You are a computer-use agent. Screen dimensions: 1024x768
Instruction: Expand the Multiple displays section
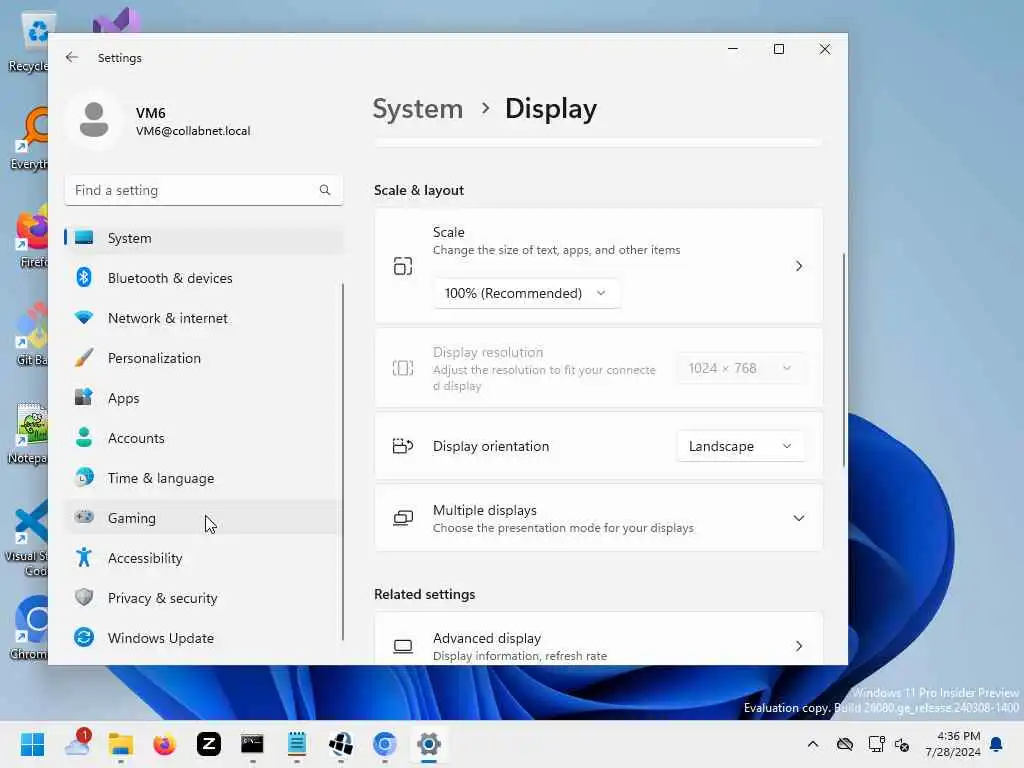(598, 519)
